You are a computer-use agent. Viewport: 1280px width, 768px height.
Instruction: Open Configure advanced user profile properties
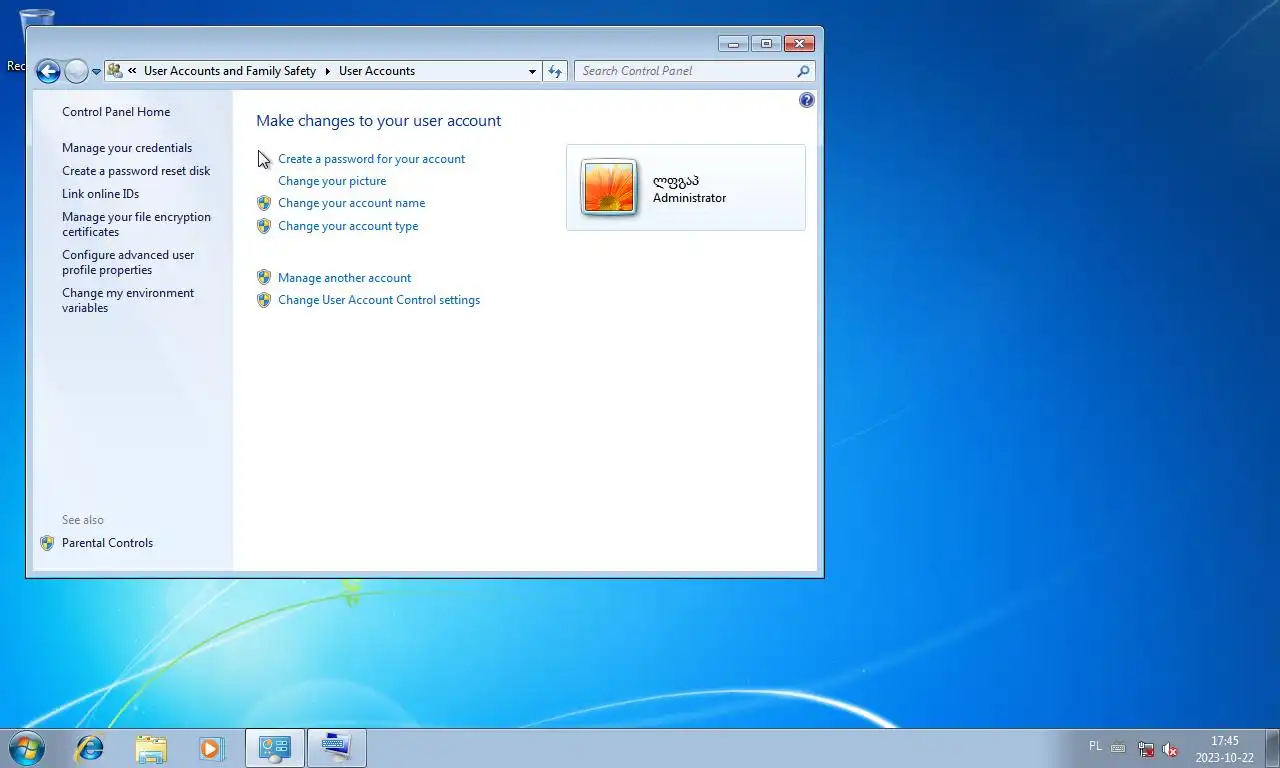pos(128,262)
